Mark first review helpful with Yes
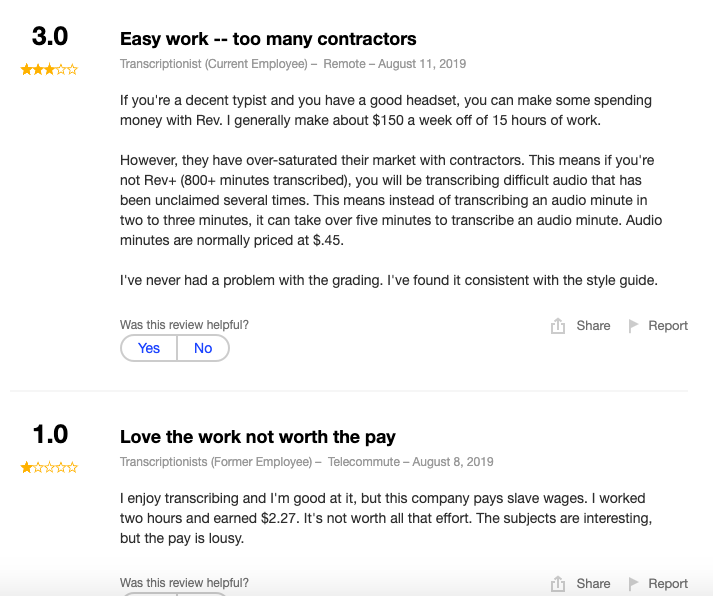The width and height of the screenshot is (713, 596). tap(149, 348)
